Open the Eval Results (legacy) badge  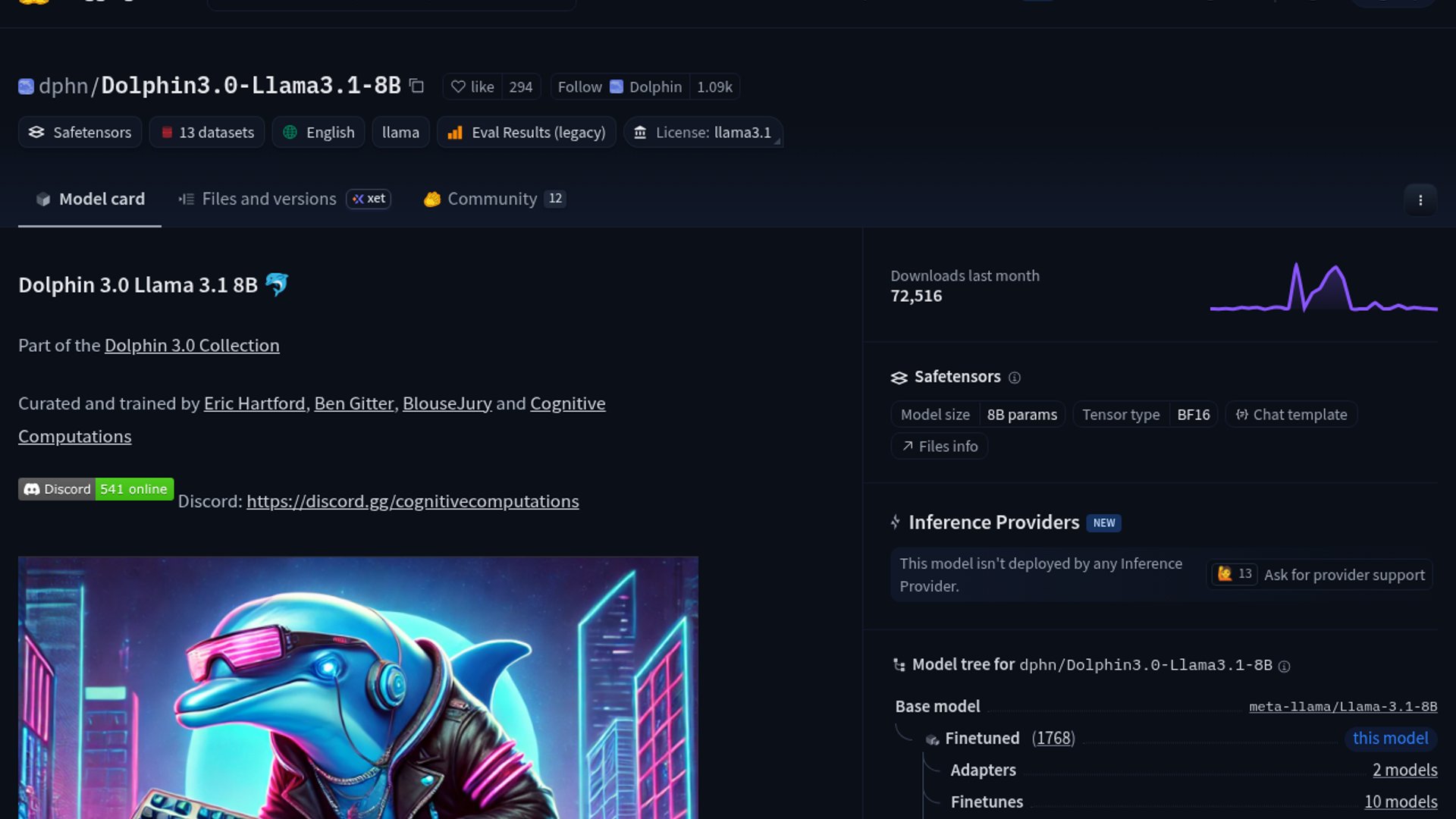click(x=526, y=132)
